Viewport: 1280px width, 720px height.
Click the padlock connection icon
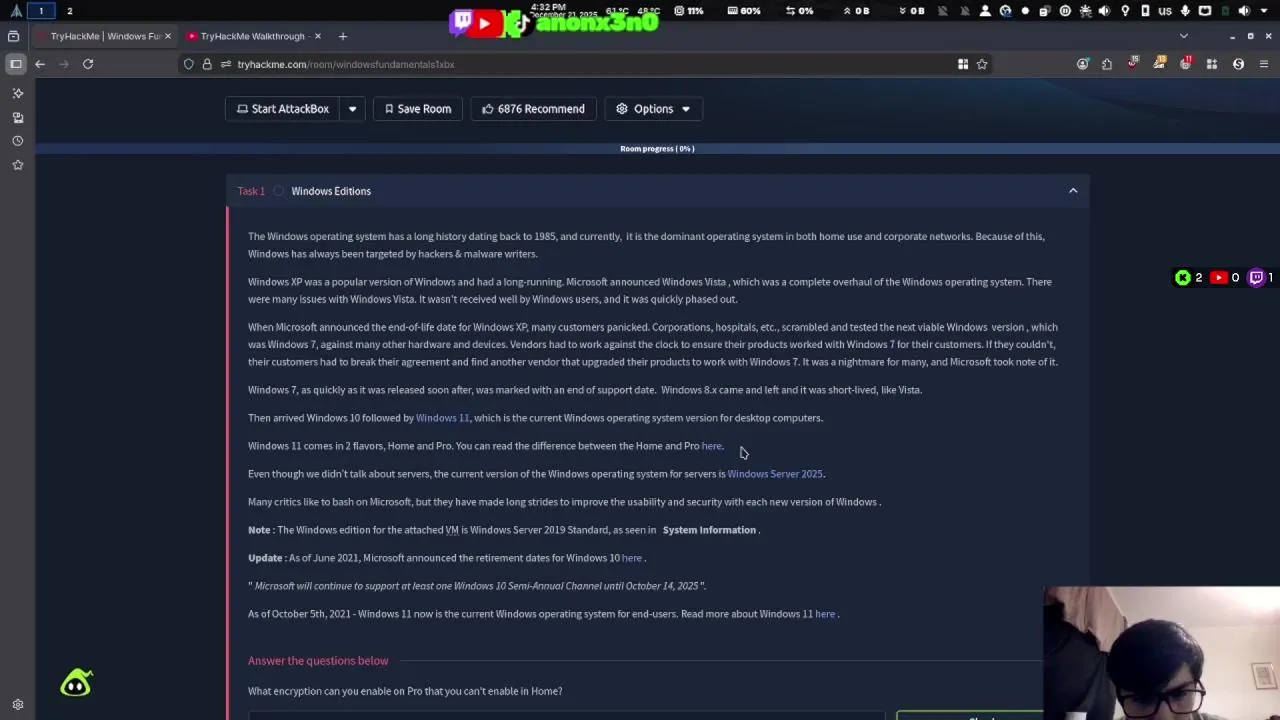[x=207, y=64]
